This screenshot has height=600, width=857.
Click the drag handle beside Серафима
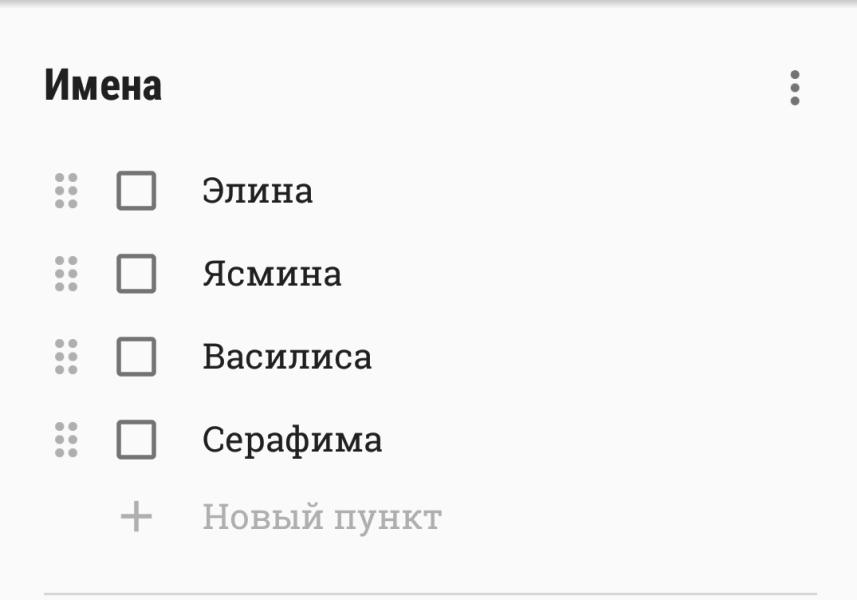coord(66,440)
